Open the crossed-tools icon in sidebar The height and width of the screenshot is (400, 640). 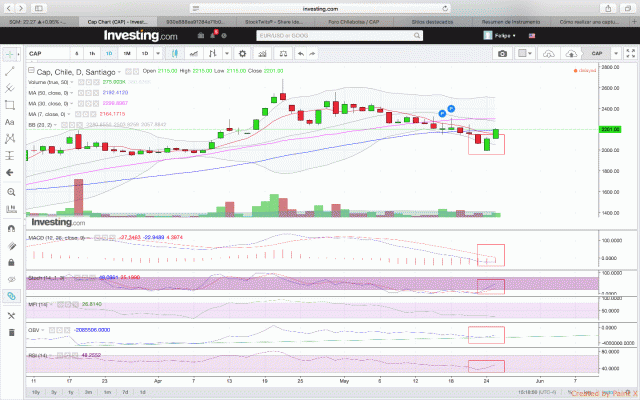click(11, 316)
